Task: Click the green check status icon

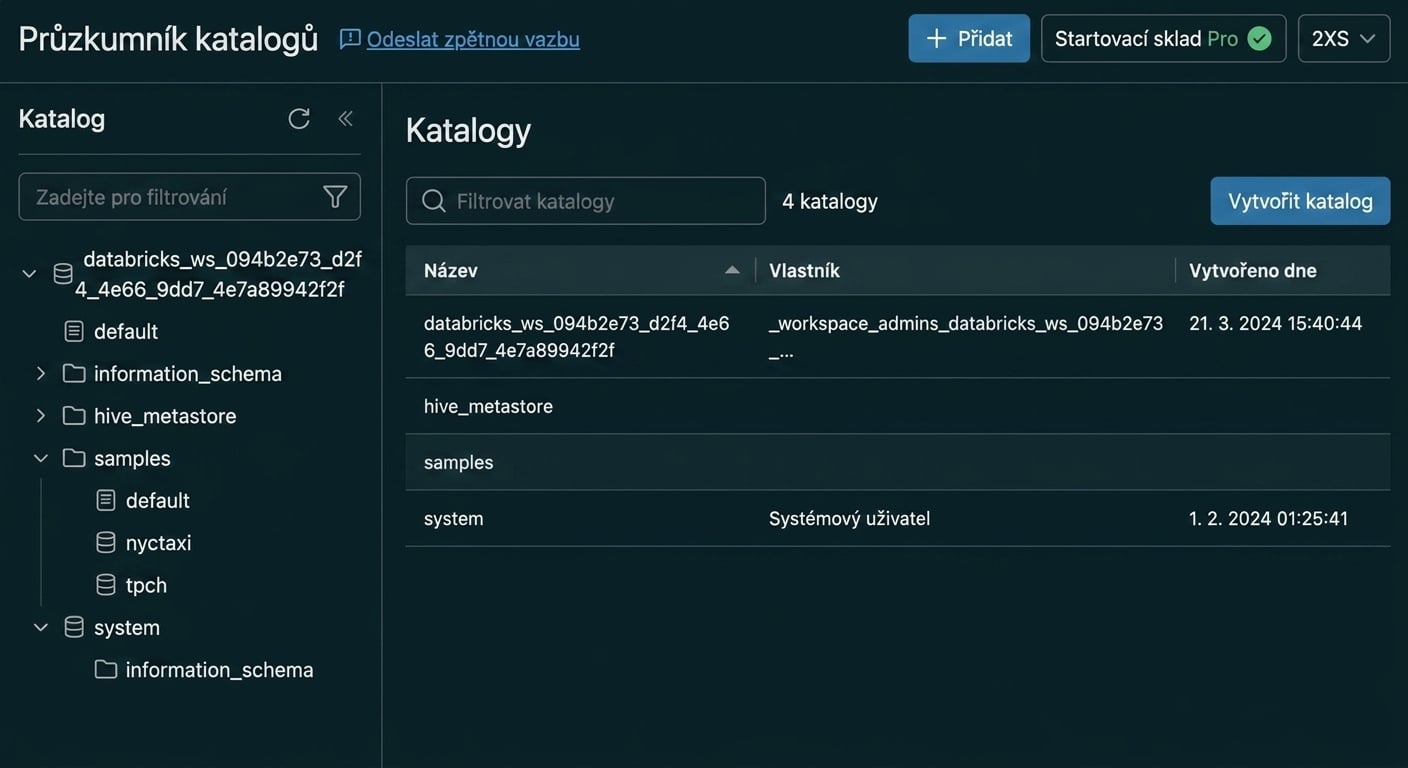Action: coord(1259,39)
